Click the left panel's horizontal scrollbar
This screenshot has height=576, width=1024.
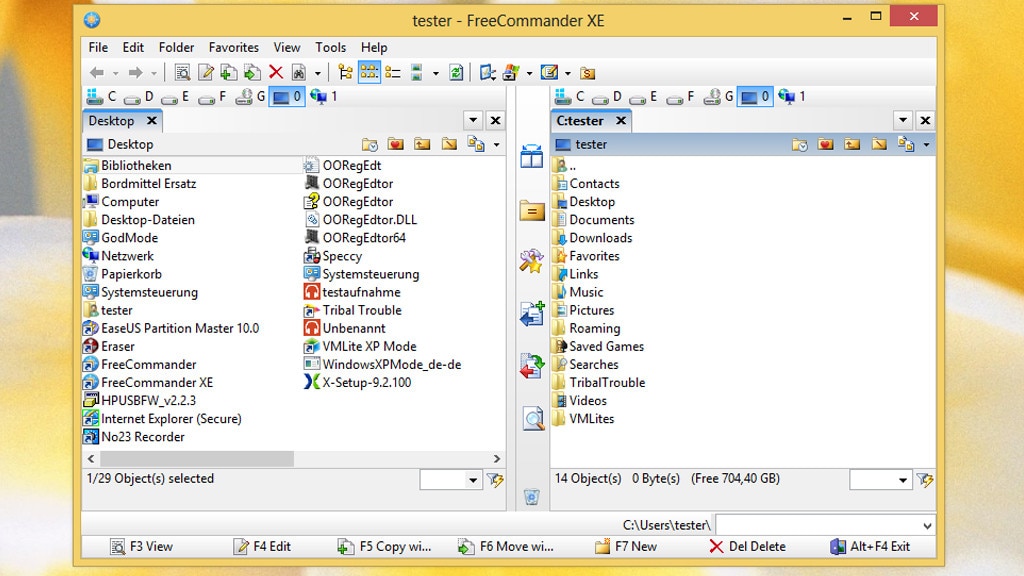[190, 458]
